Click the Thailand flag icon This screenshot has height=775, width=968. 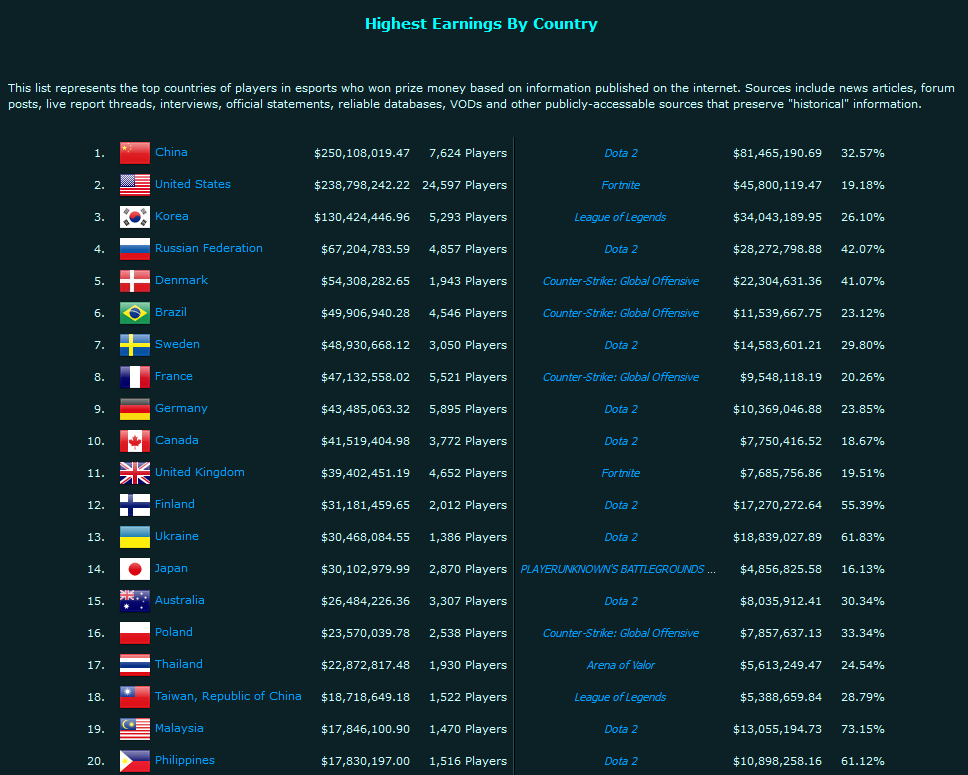(134, 664)
